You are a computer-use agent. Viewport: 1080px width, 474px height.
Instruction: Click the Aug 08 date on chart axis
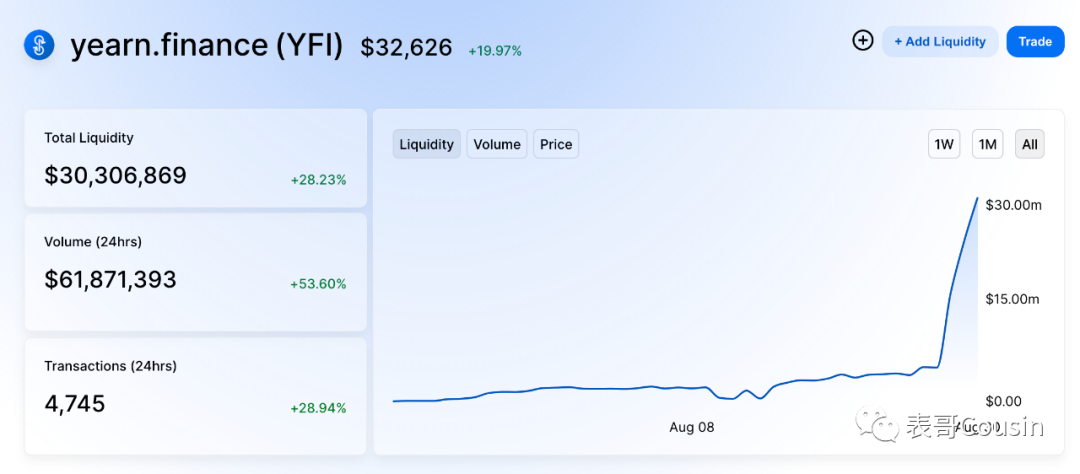pos(692,427)
